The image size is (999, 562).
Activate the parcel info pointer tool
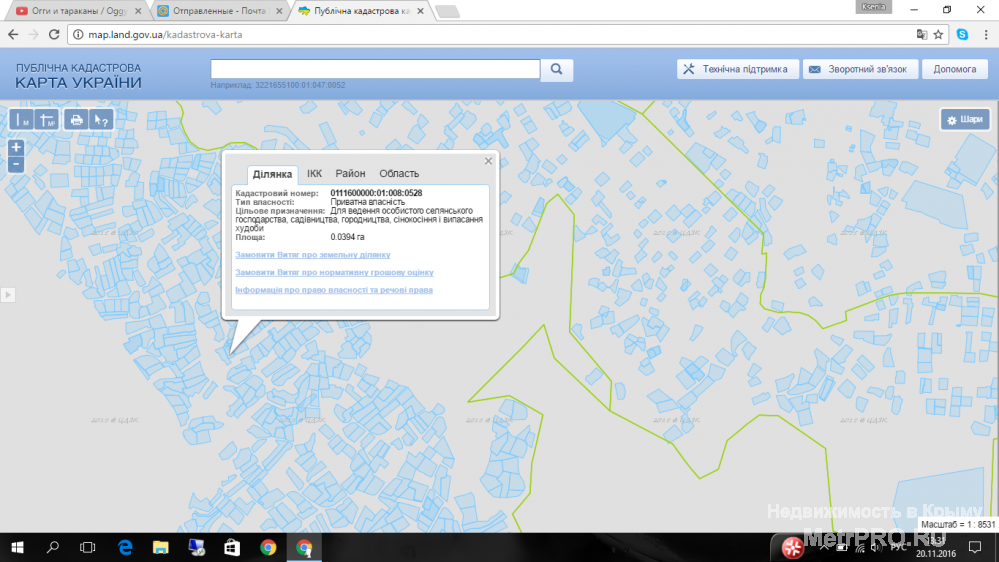tap(101, 119)
